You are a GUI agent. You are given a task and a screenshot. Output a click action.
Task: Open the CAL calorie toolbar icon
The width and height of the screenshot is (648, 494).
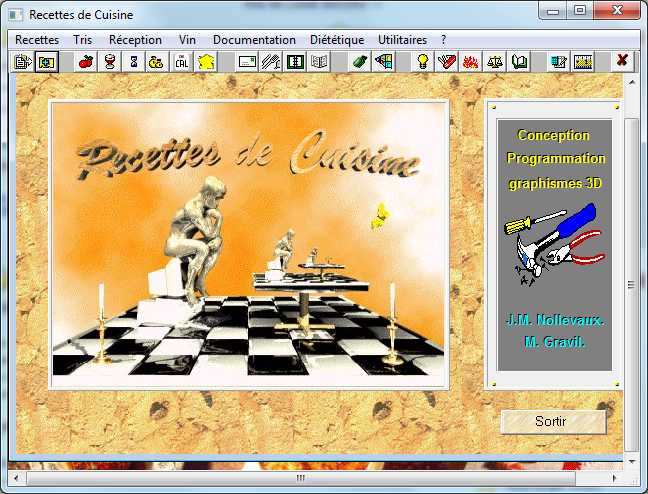[181, 62]
